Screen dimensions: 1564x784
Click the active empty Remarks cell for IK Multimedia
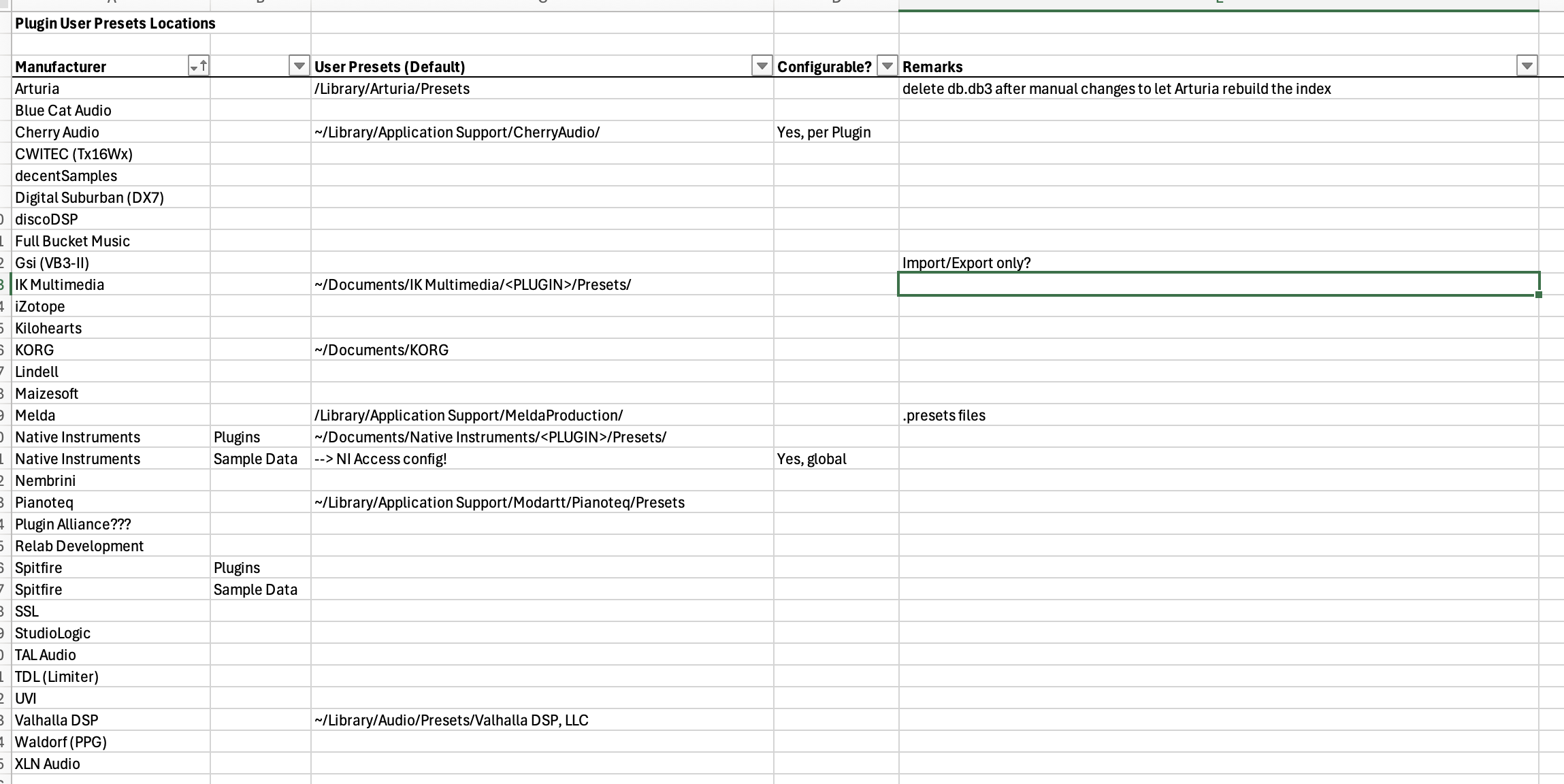(x=1219, y=284)
